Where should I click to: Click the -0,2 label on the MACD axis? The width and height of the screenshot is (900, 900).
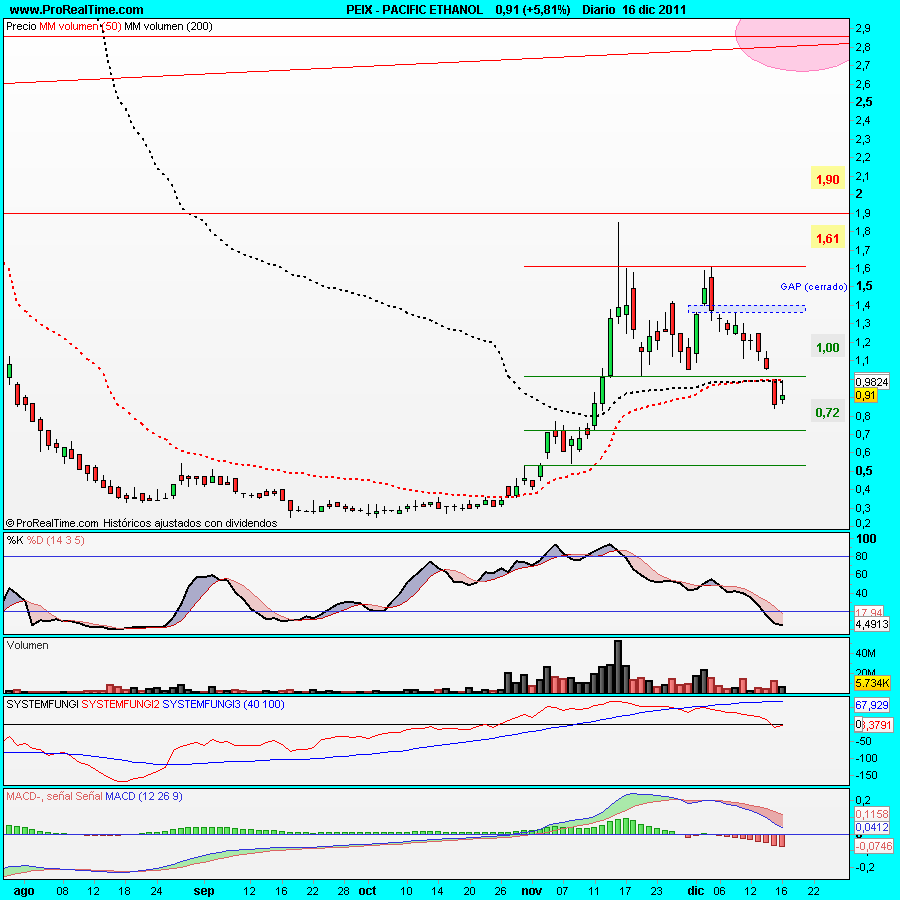click(865, 867)
